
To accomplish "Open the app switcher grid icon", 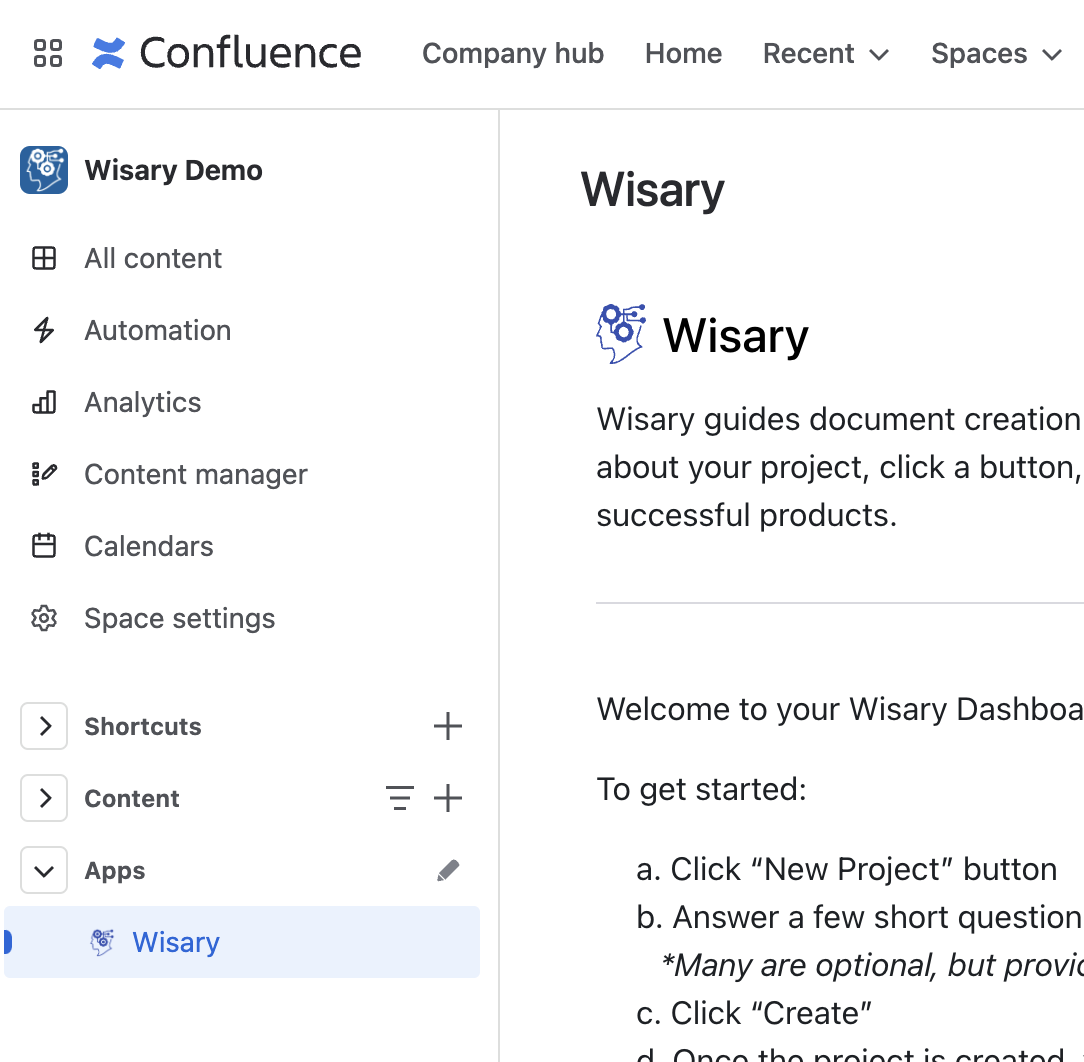I will pyautogui.click(x=48, y=53).
